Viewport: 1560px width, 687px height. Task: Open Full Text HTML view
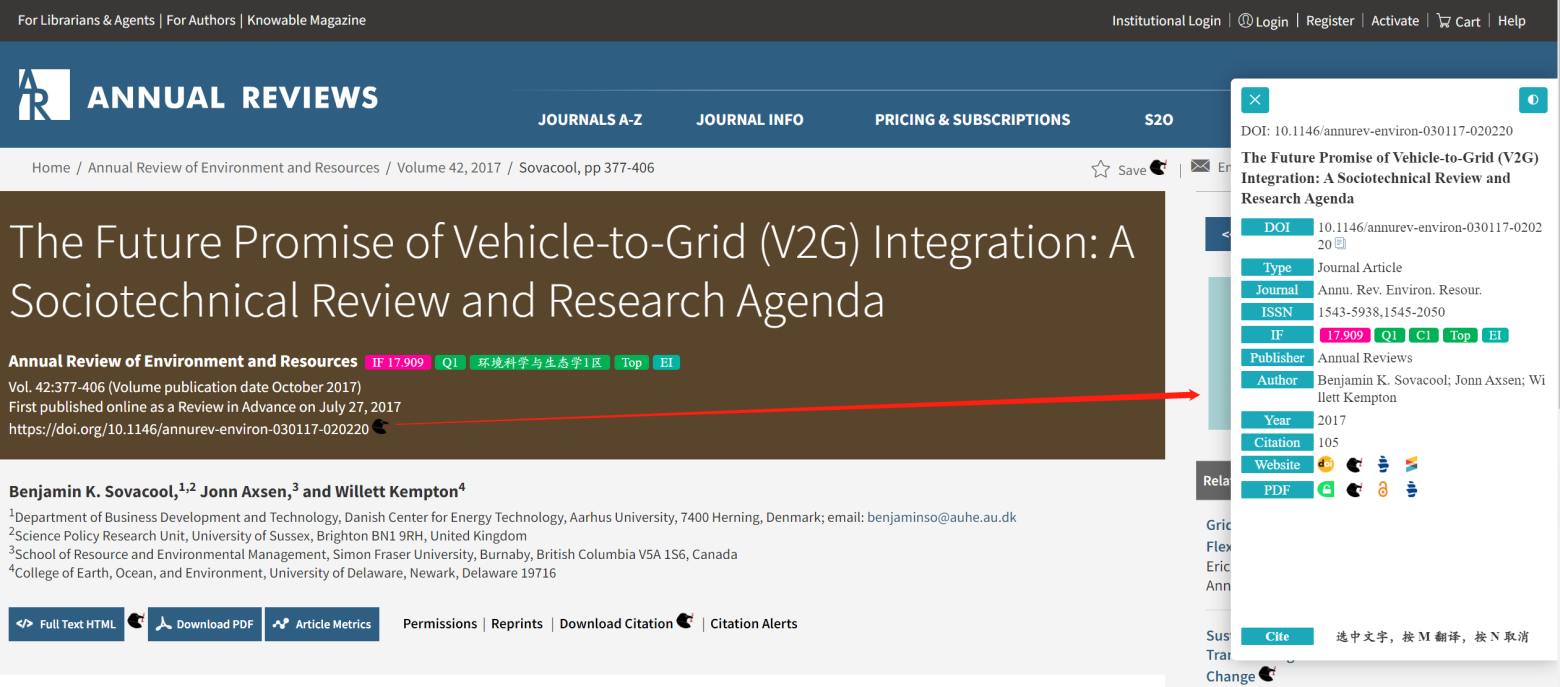coord(67,624)
